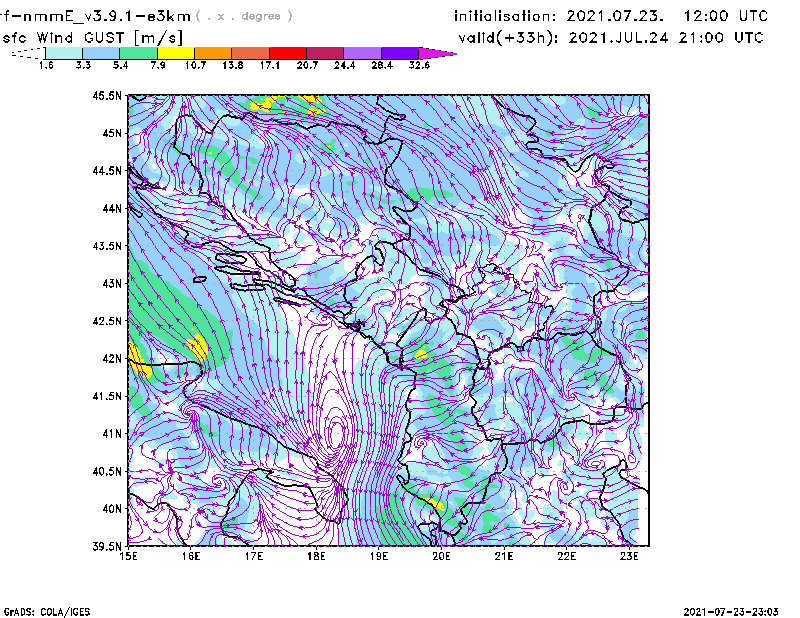Click the '12:00 UTC' initialisation time
Image resolution: width=800 pixels, height=618 pixels.
[x=726, y=16]
